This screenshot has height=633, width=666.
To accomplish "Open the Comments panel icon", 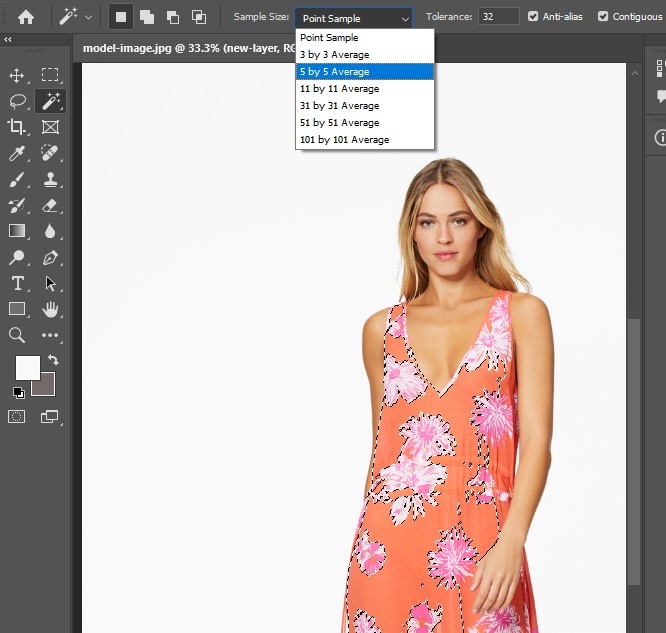I will (x=661, y=96).
